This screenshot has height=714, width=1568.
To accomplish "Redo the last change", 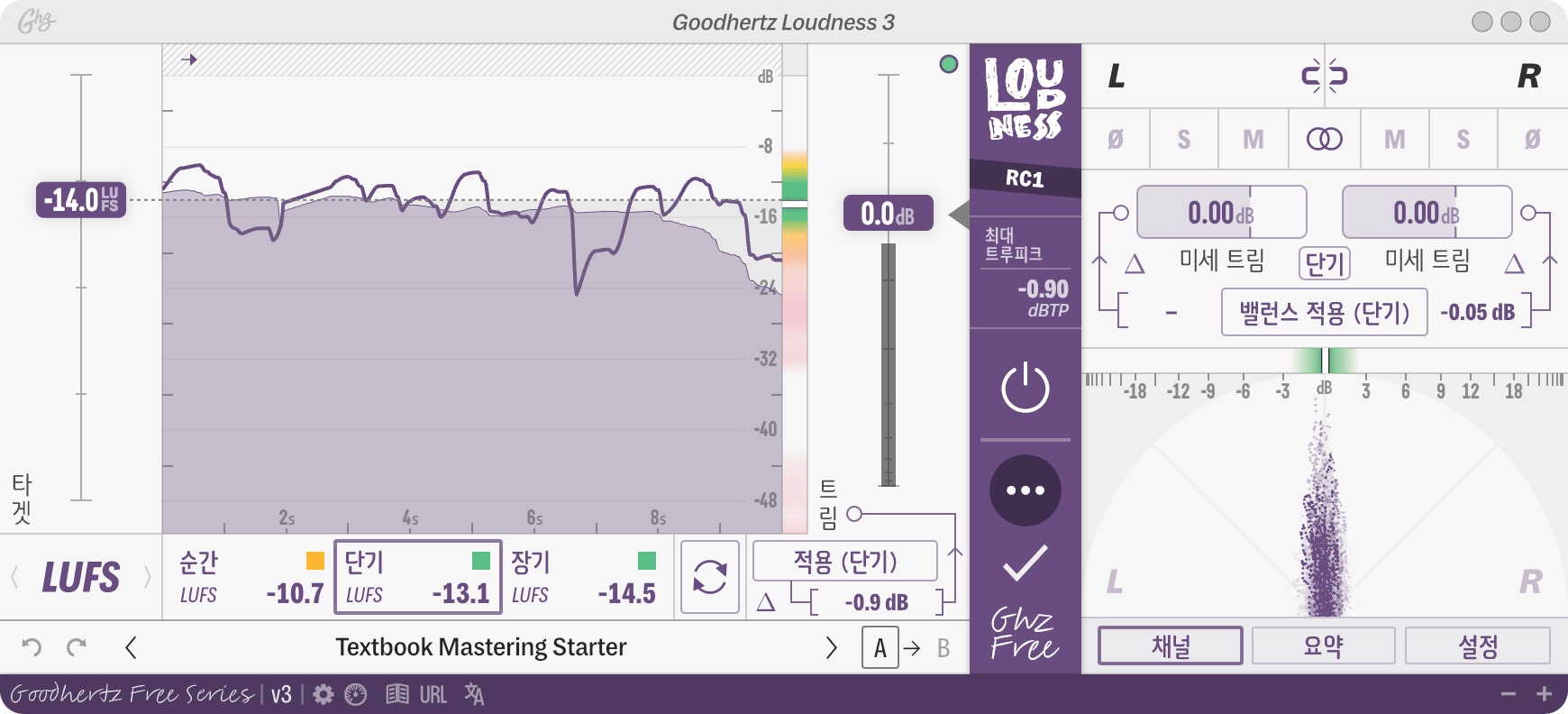I will (77, 647).
